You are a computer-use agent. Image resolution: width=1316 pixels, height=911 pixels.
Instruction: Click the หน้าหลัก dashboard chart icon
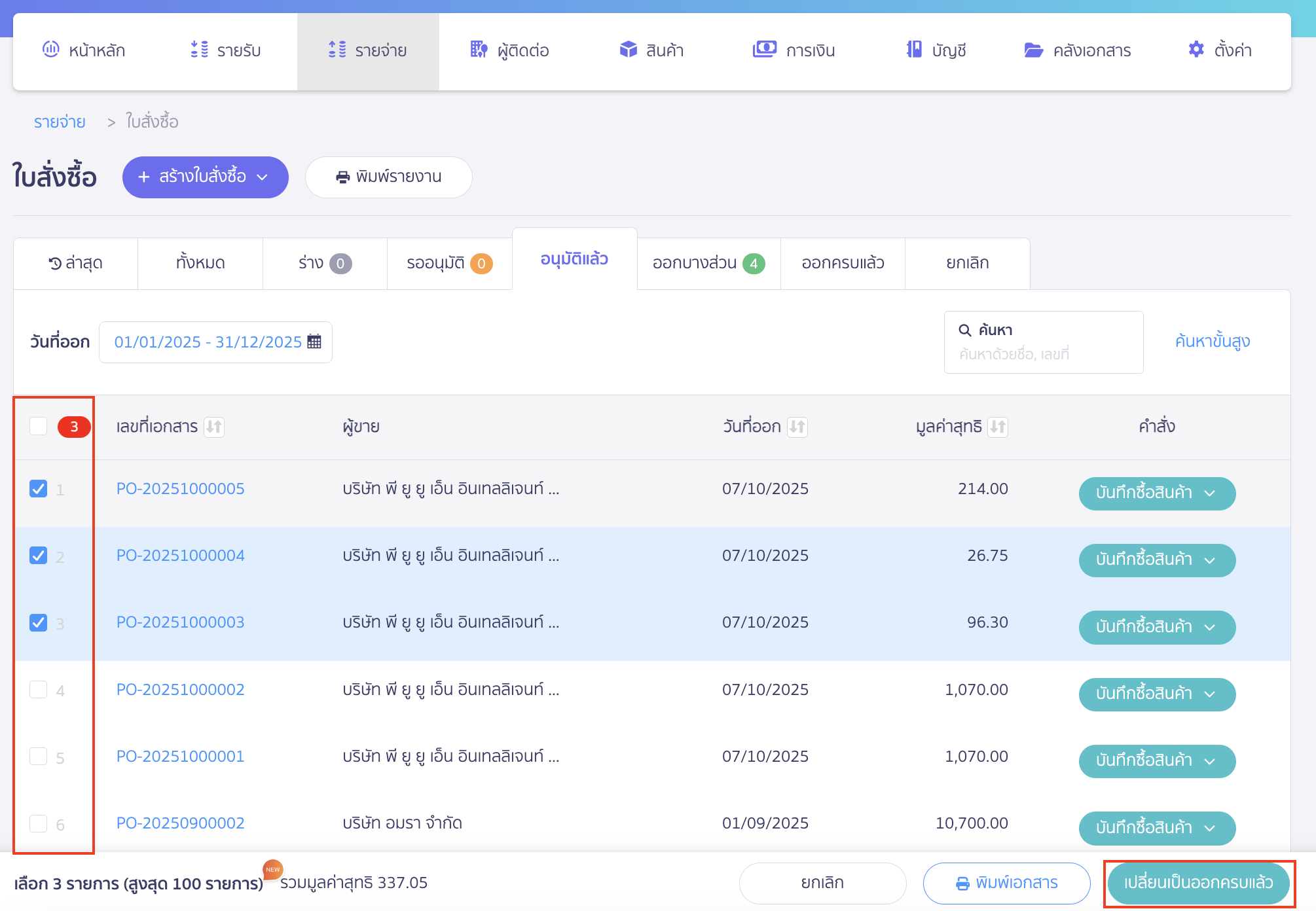pyautogui.click(x=50, y=50)
